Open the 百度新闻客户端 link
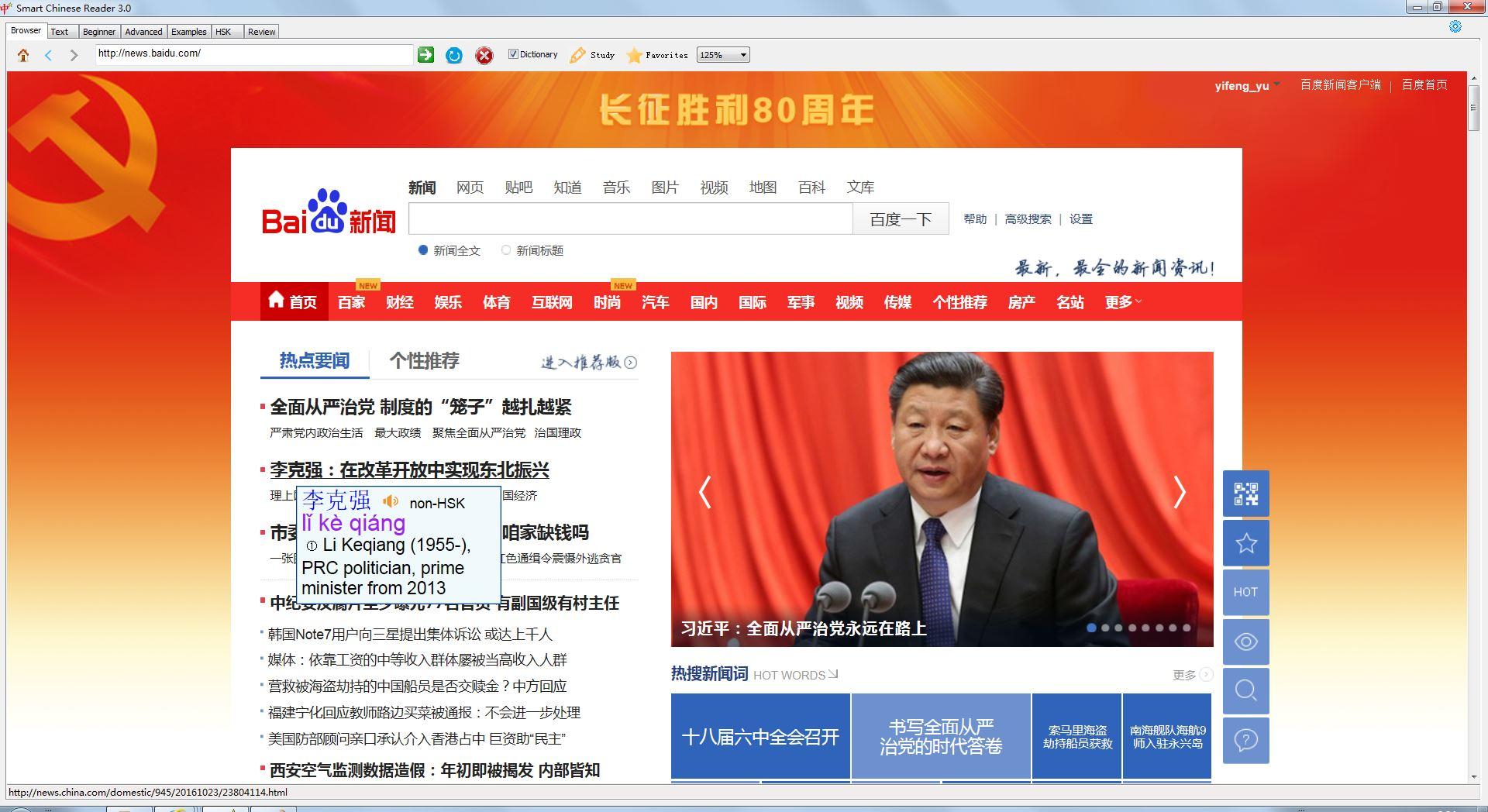Screen dimensions: 1488x812 [x=1341, y=85]
